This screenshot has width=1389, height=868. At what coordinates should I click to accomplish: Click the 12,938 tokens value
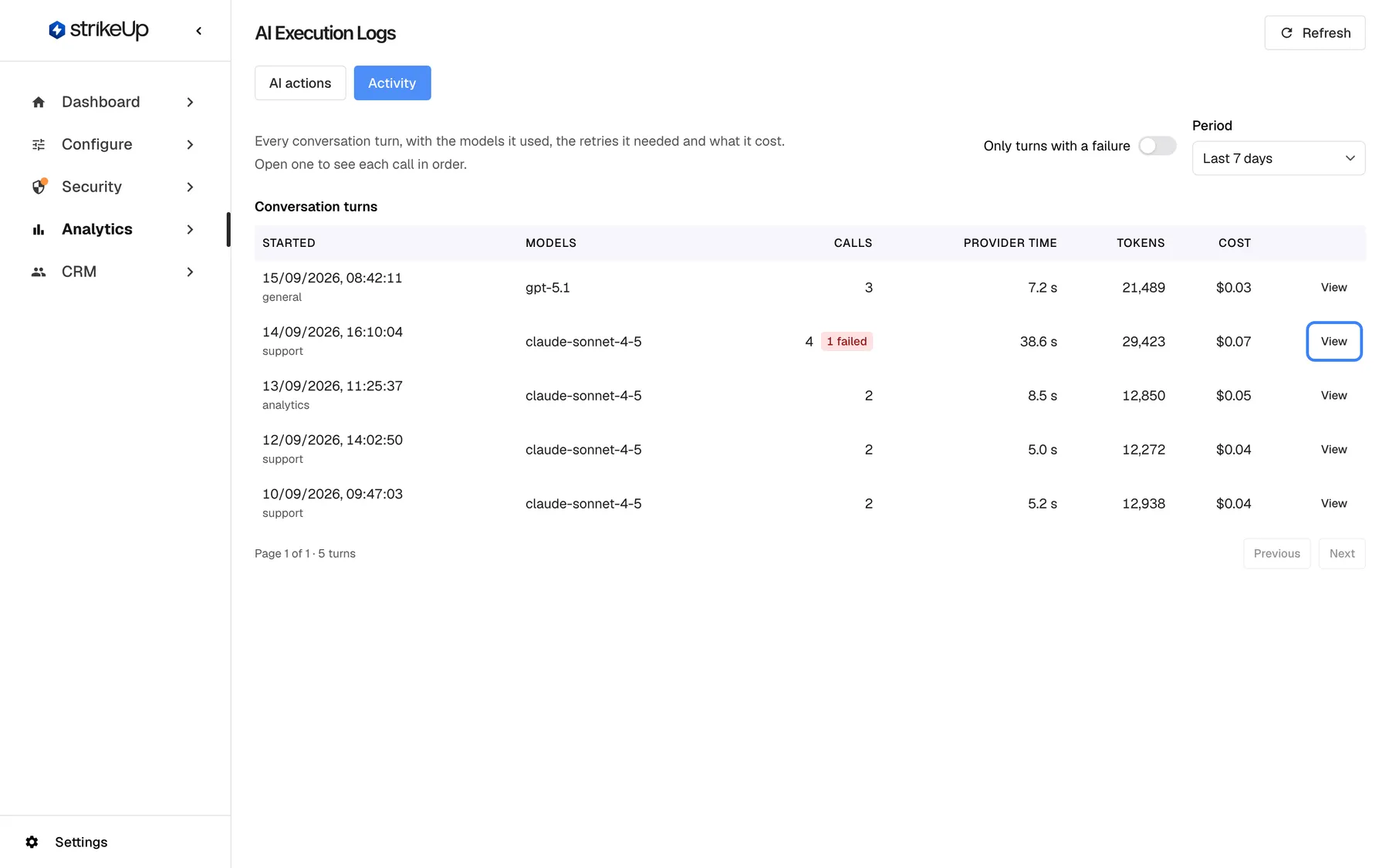click(1144, 503)
